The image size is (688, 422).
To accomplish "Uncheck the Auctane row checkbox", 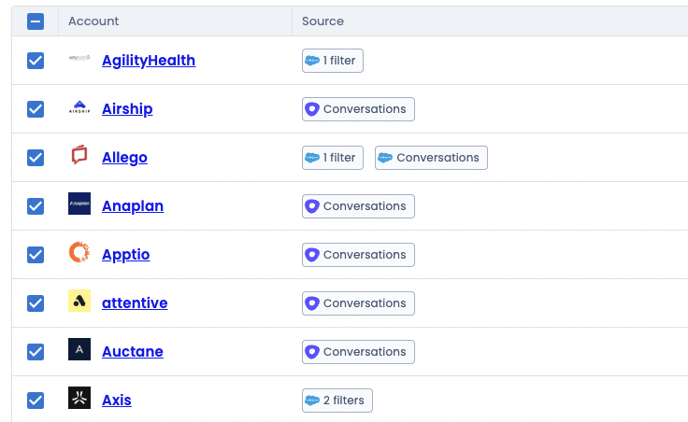I will [36, 352].
